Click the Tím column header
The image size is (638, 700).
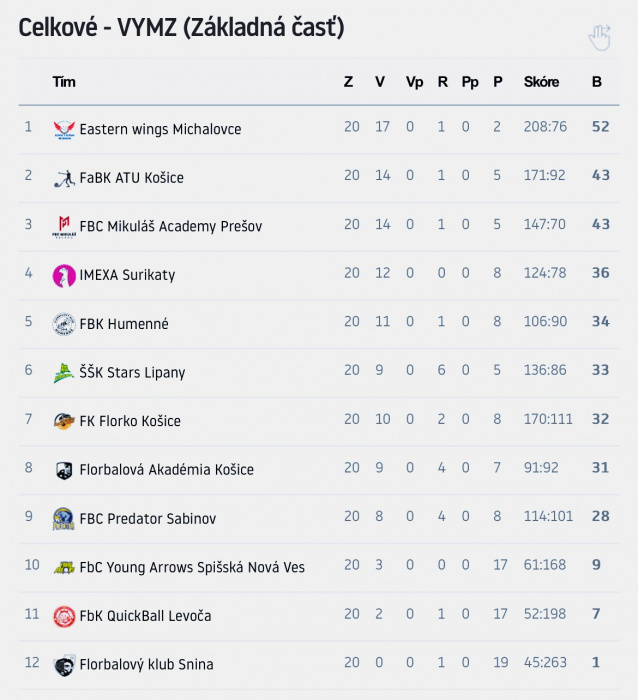(64, 82)
